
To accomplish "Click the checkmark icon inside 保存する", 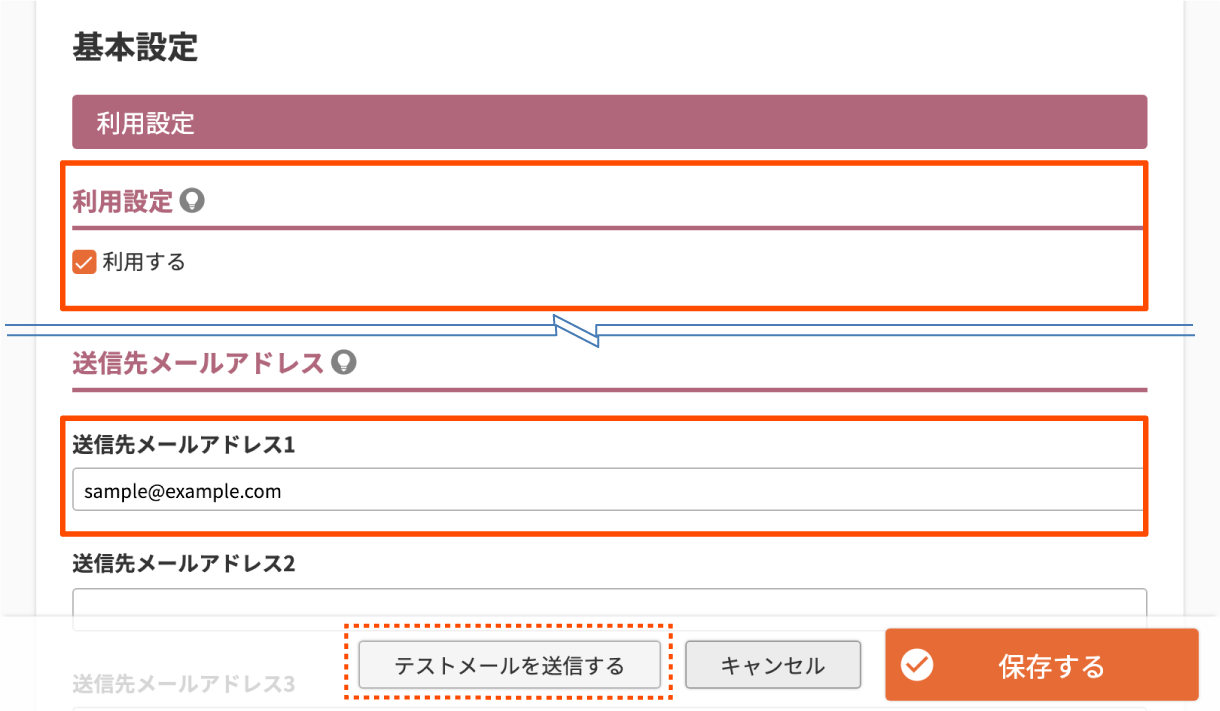I will (917, 665).
